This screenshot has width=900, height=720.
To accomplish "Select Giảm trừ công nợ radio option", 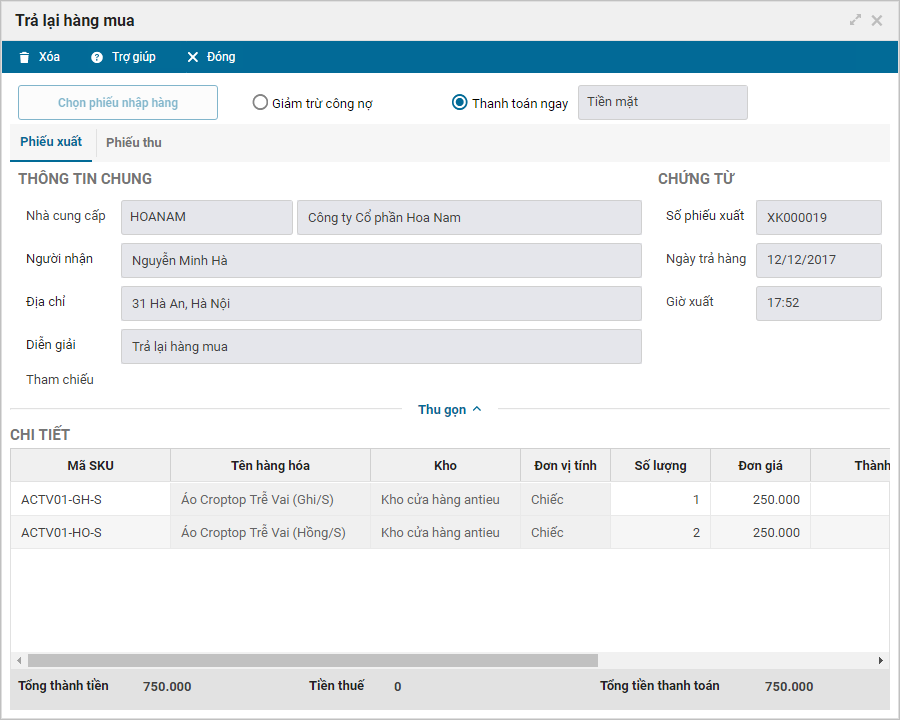I will tap(260, 102).
